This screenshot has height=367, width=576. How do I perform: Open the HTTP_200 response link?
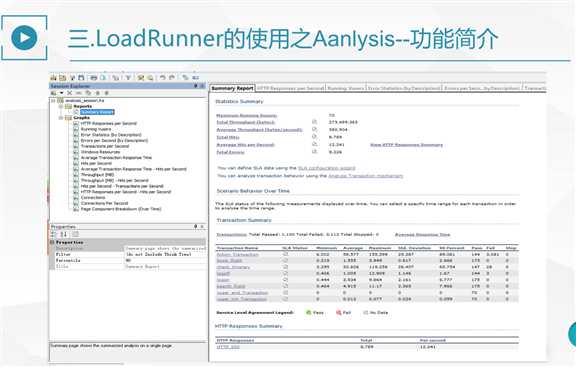228,347
